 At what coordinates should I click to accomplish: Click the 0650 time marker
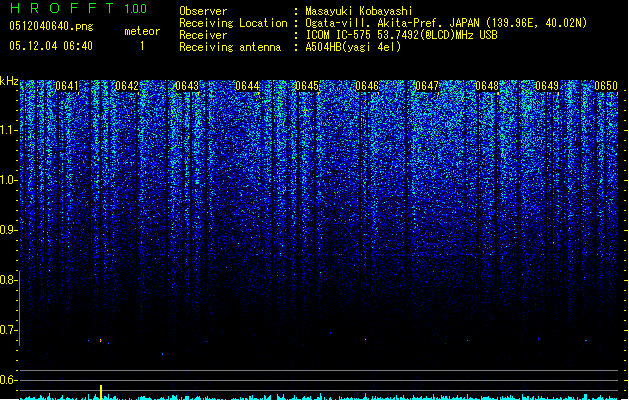click(x=606, y=86)
